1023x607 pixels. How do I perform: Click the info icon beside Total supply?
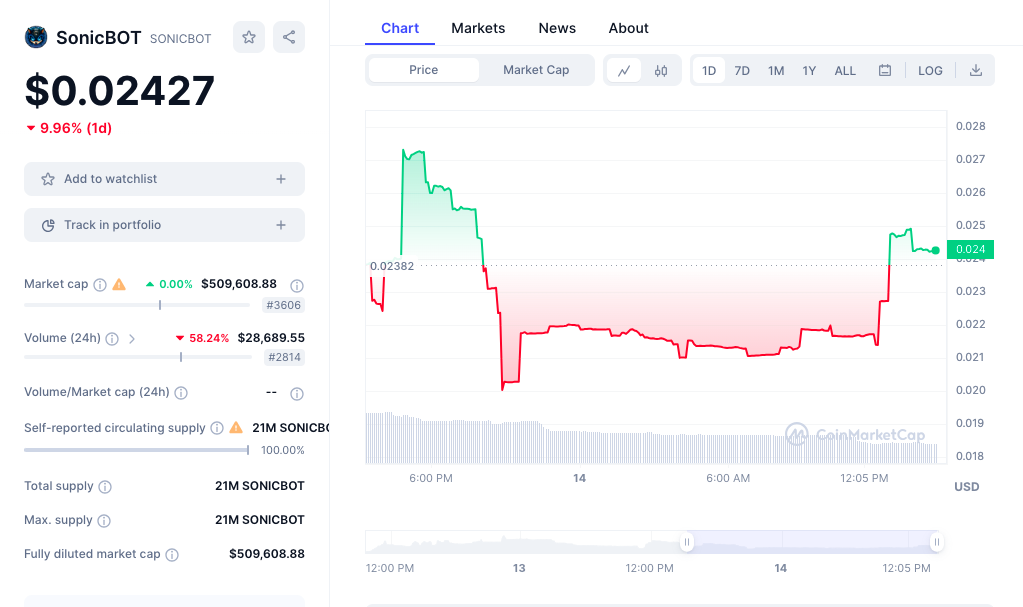click(105, 487)
